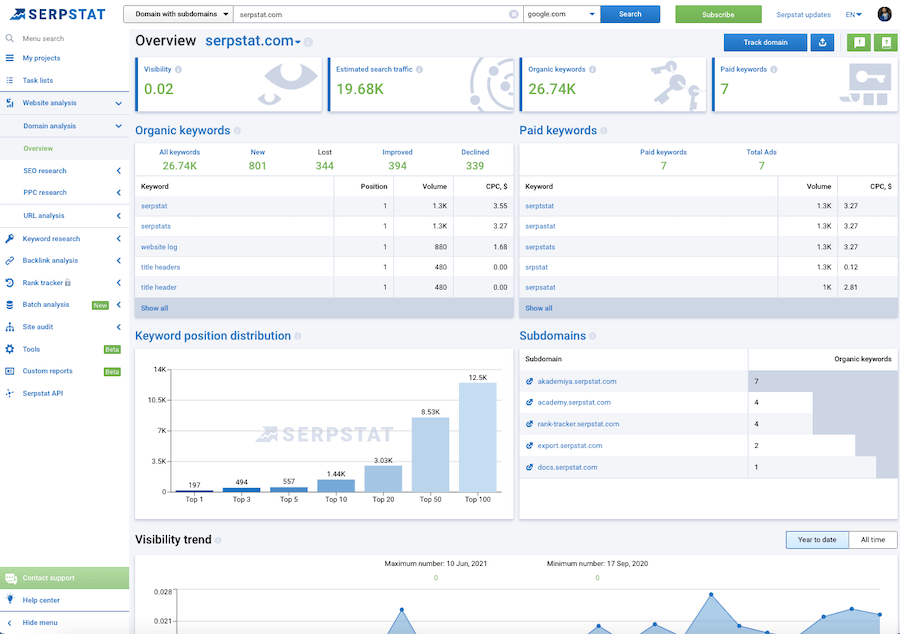Click the Lost keywords count 344

[x=324, y=166]
